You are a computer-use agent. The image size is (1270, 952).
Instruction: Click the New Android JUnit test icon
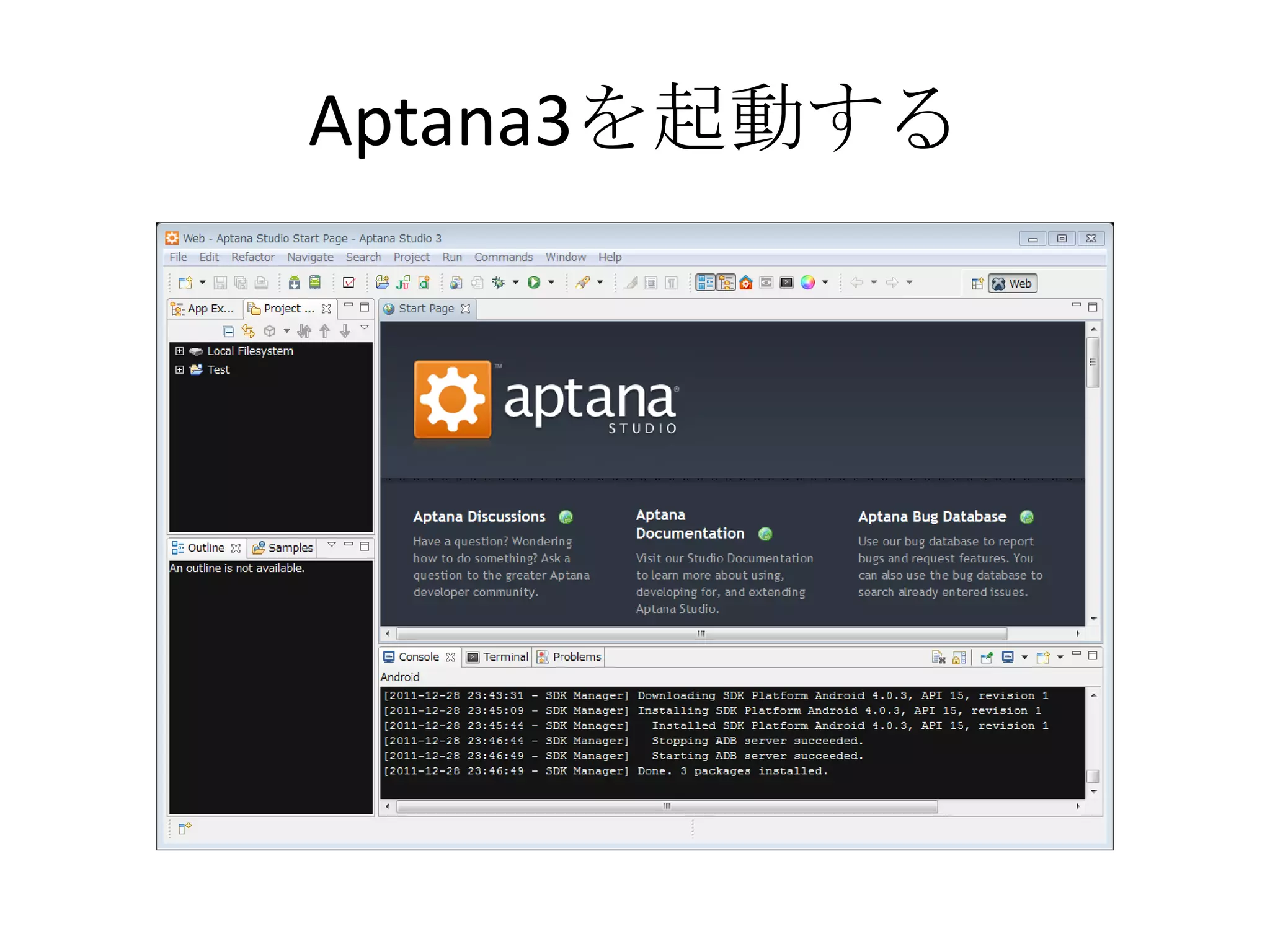coord(403,283)
